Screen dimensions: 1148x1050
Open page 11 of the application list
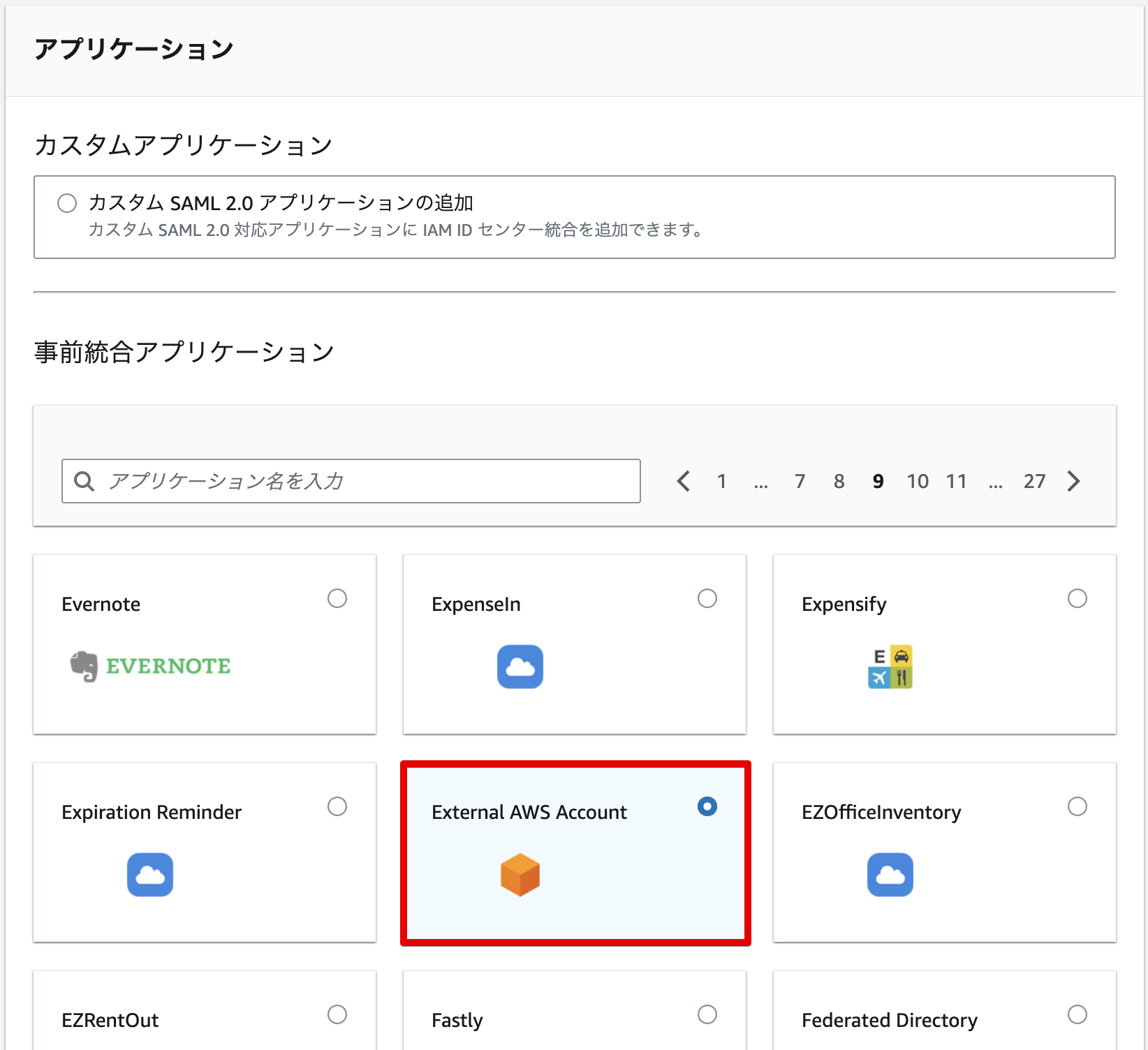point(957,481)
